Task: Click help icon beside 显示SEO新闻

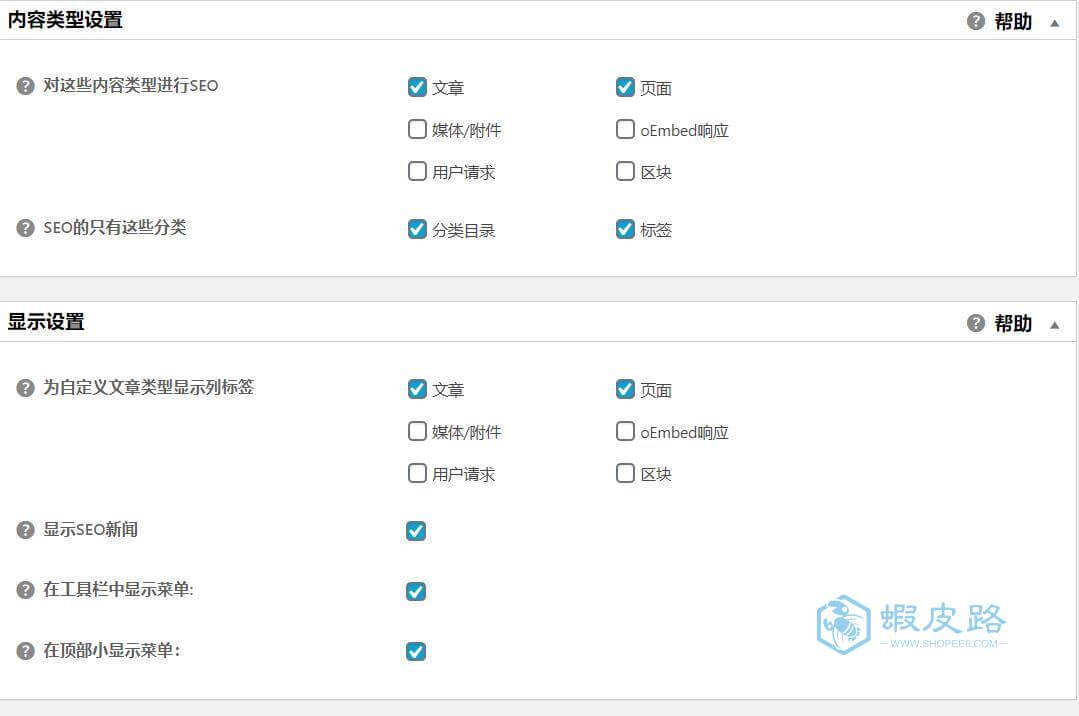Action: [x=25, y=530]
